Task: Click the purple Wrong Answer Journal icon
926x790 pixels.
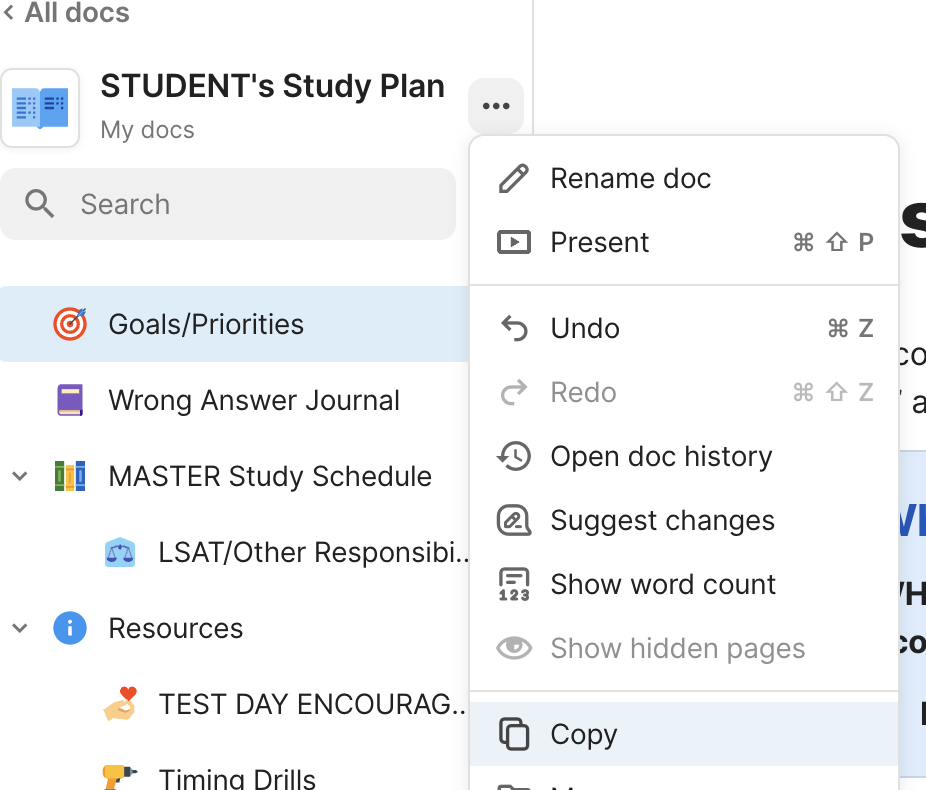Action: (x=70, y=400)
